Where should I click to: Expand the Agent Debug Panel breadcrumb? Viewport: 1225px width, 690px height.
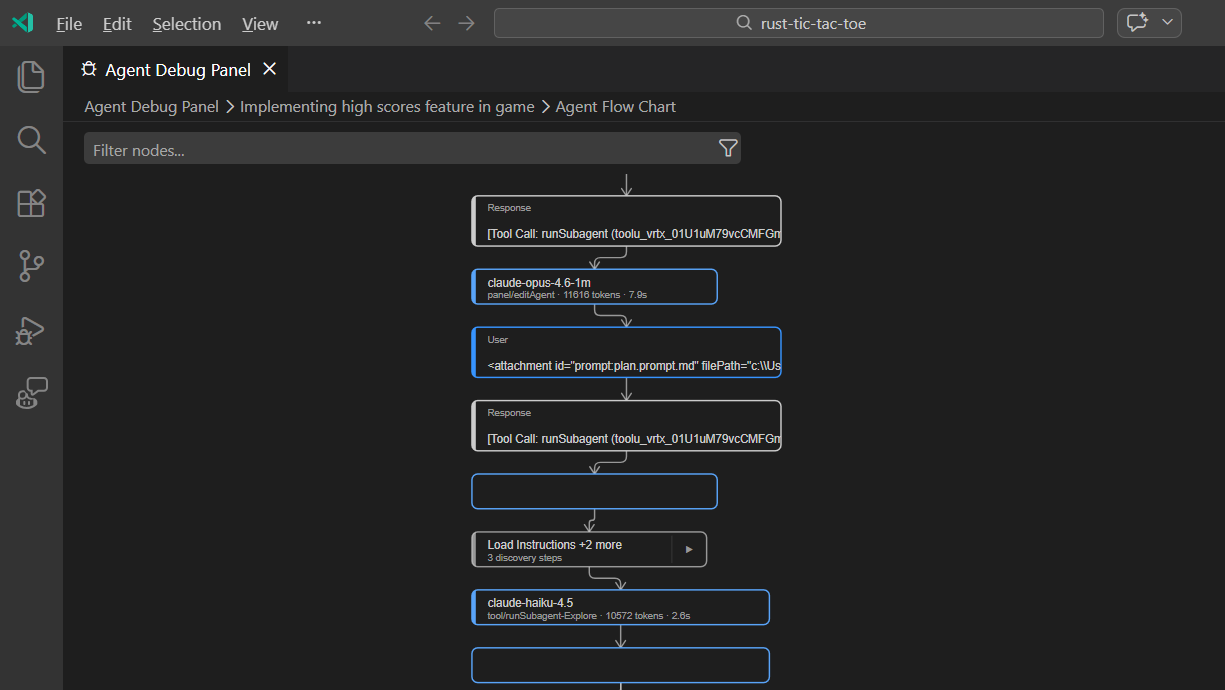151,106
